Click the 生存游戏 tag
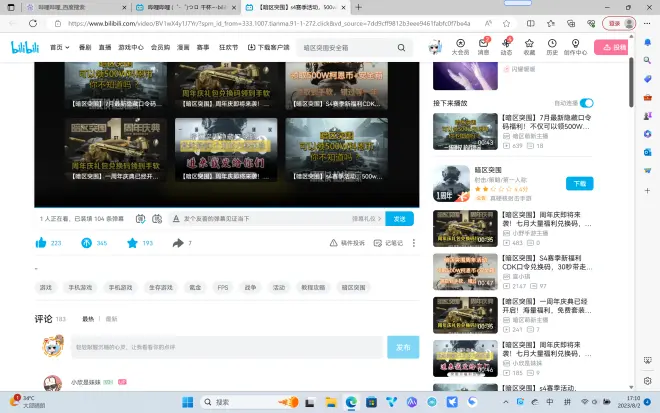This screenshot has width=660, height=413. pyautogui.click(x=161, y=288)
